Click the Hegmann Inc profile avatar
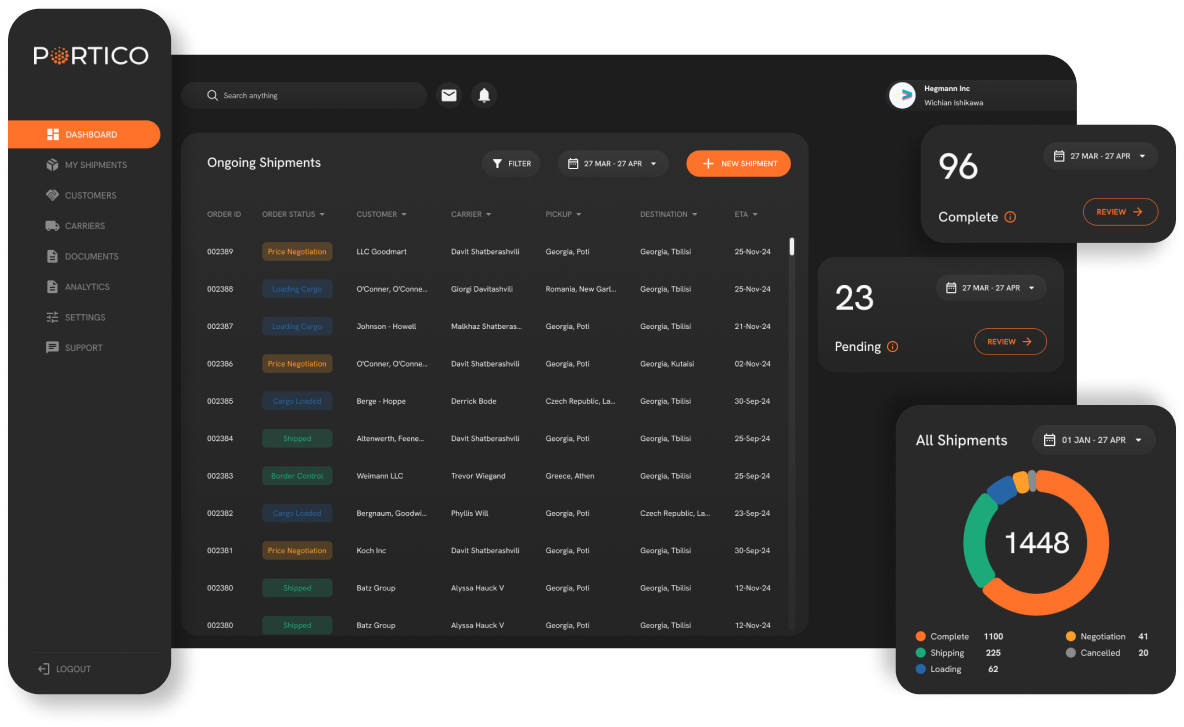1184x727 pixels. [902, 95]
